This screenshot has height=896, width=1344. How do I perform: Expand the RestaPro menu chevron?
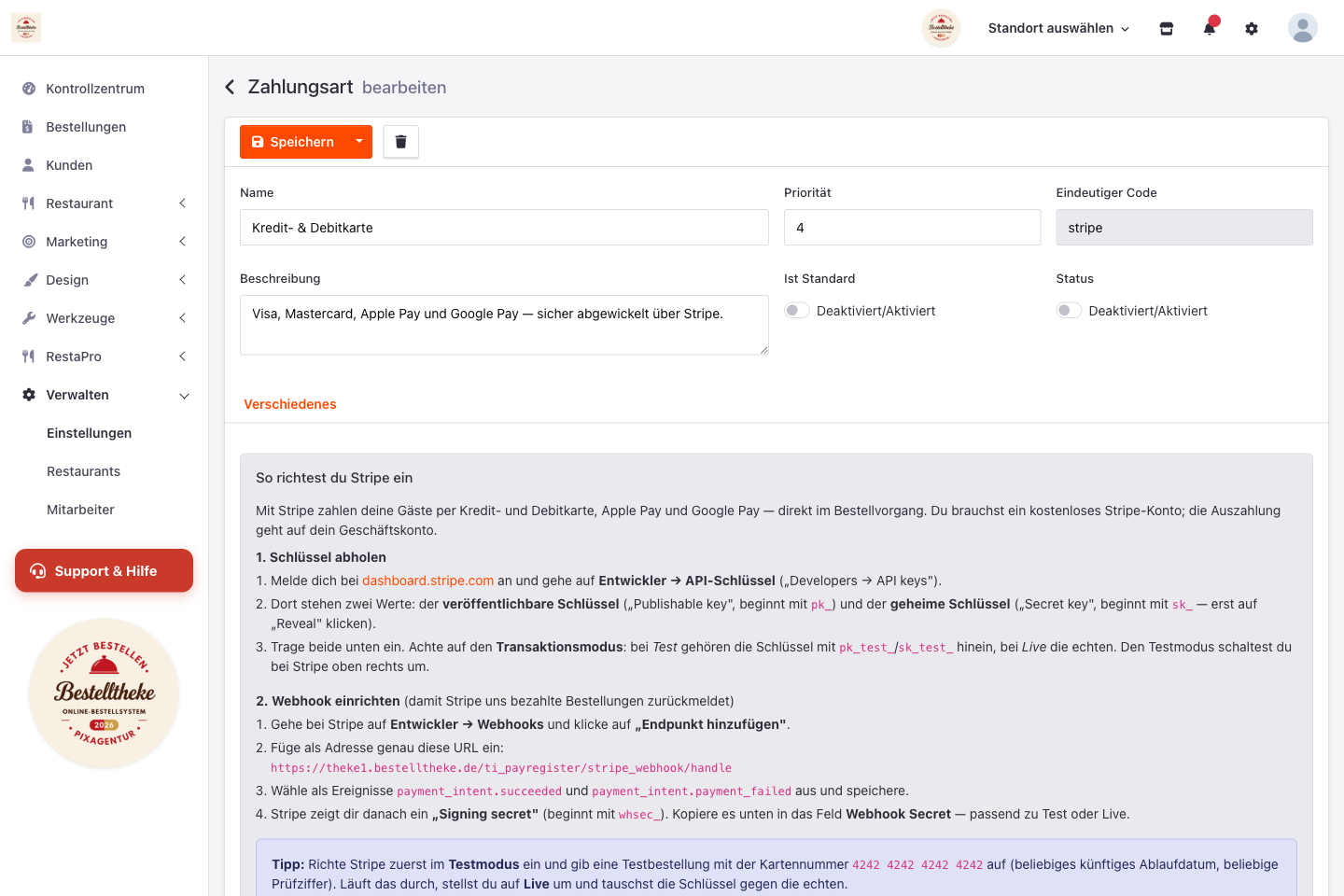point(183,357)
